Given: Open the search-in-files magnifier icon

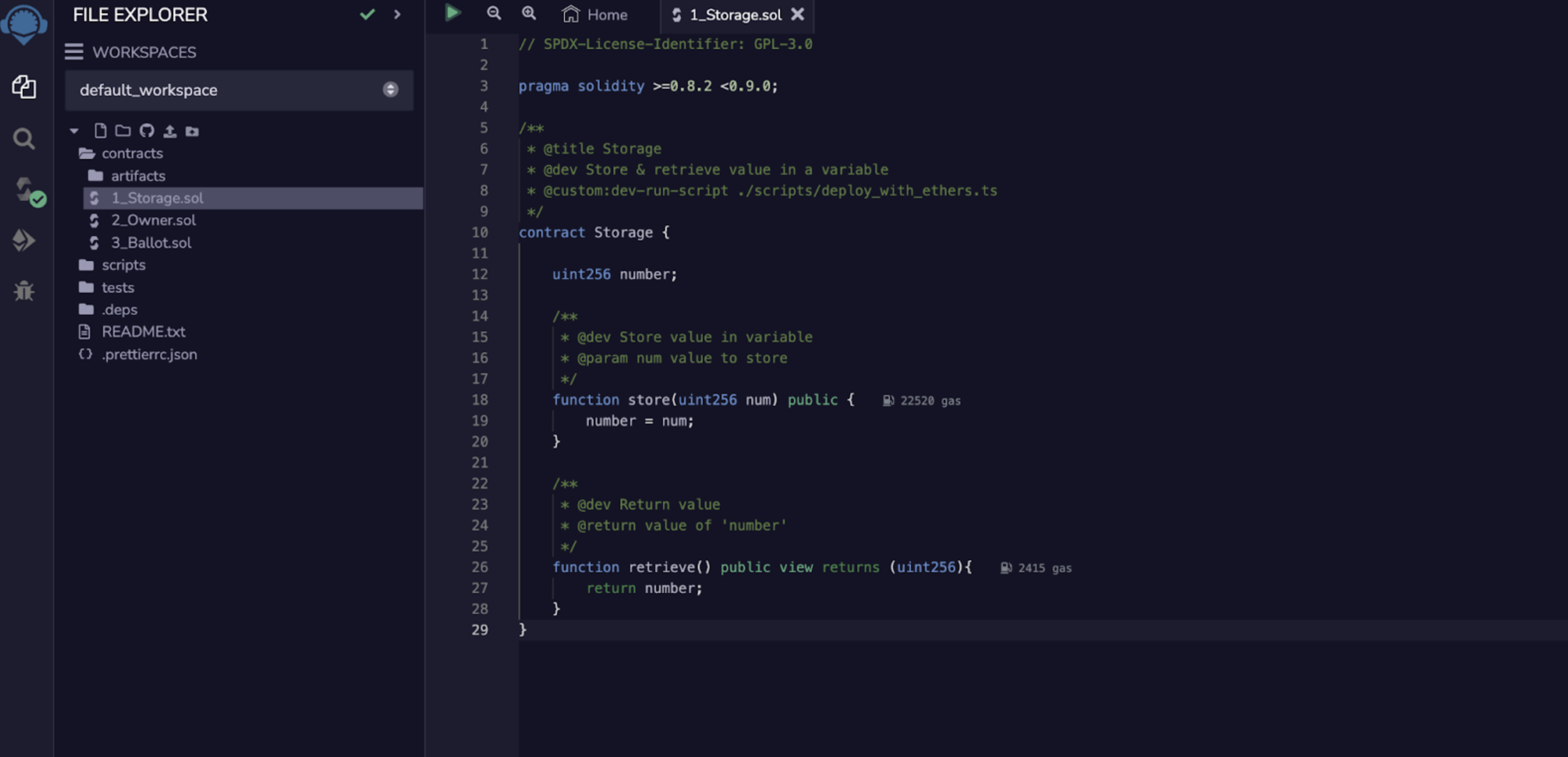Looking at the screenshot, I should click(x=24, y=139).
